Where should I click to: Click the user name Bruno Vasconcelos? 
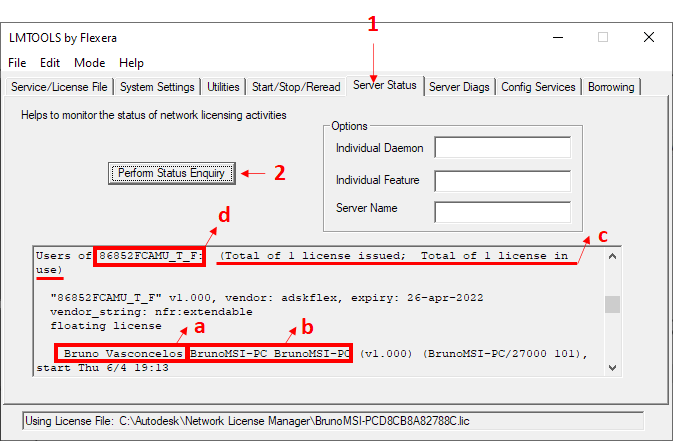tap(123, 354)
